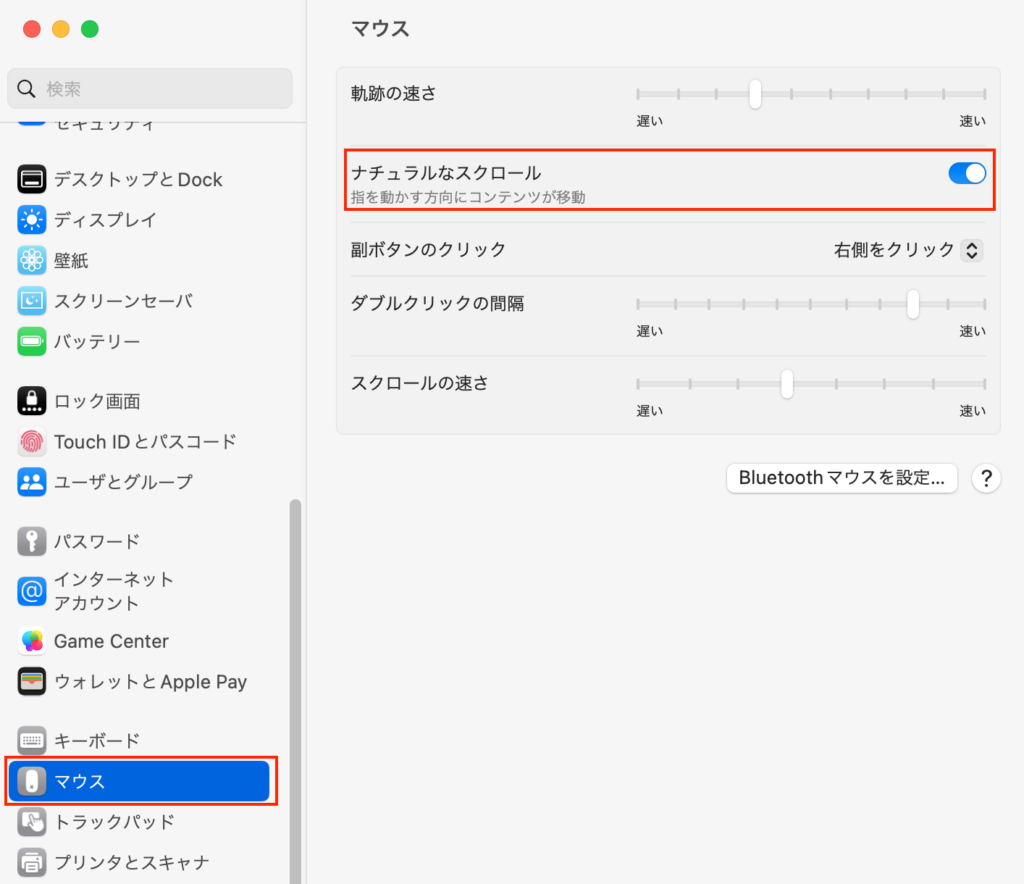Open プリンタとスキャナ settings

tap(138, 862)
